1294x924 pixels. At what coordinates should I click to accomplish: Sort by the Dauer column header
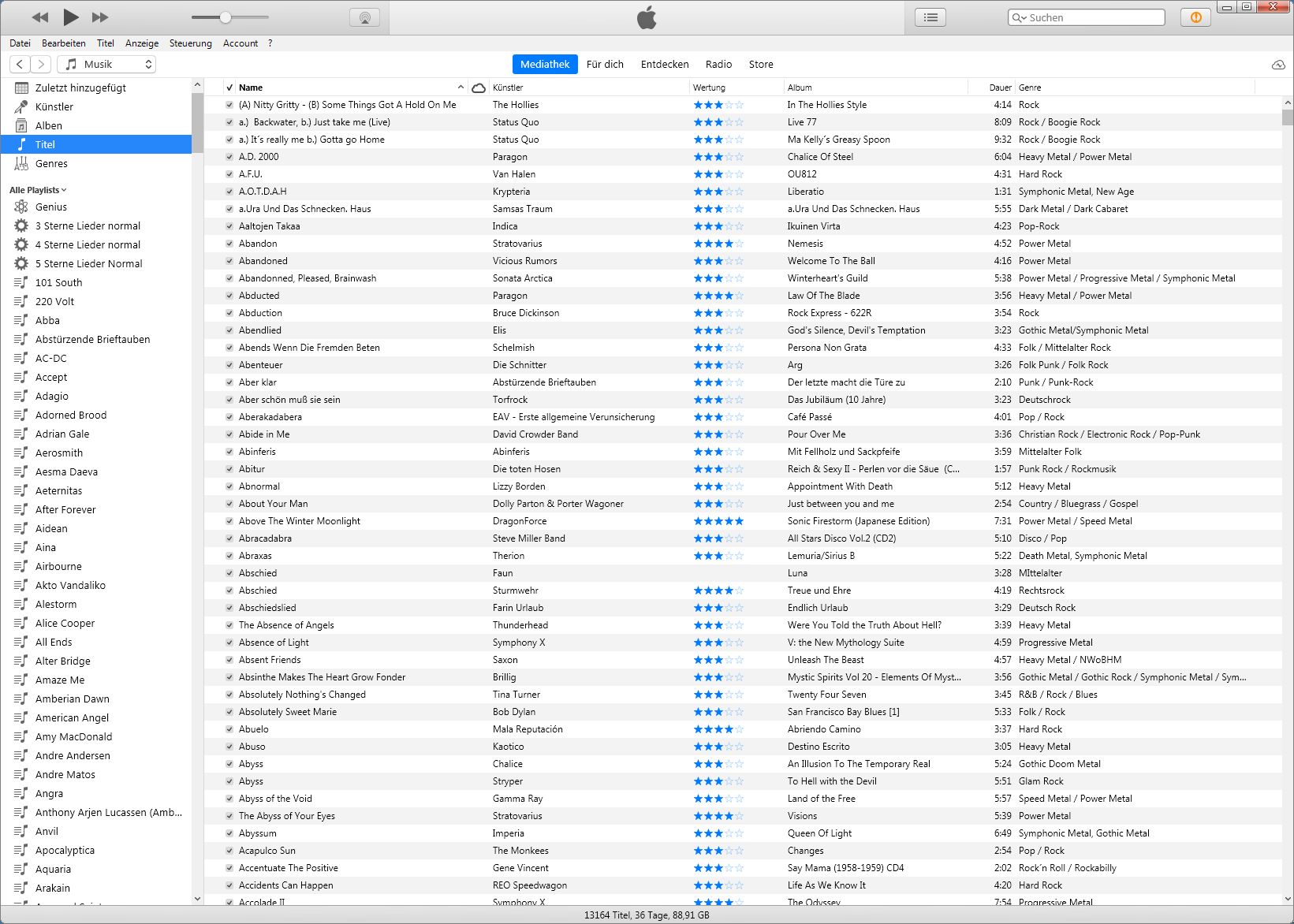point(991,88)
